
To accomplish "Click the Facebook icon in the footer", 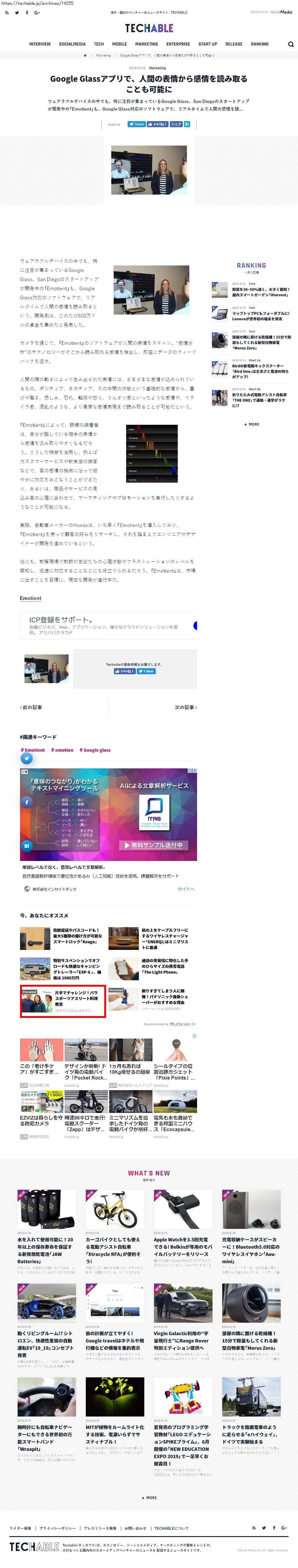I will pyautogui.click(x=274, y=1528).
